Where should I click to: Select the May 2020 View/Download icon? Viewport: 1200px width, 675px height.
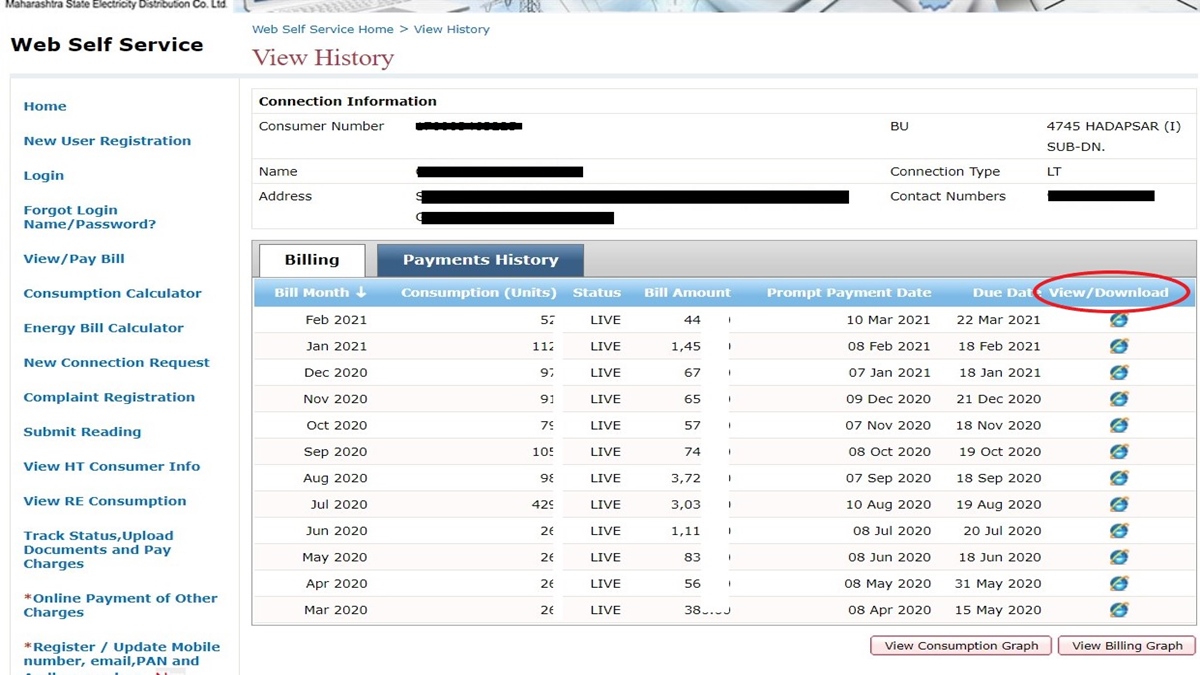pyautogui.click(x=1119, y=557)
